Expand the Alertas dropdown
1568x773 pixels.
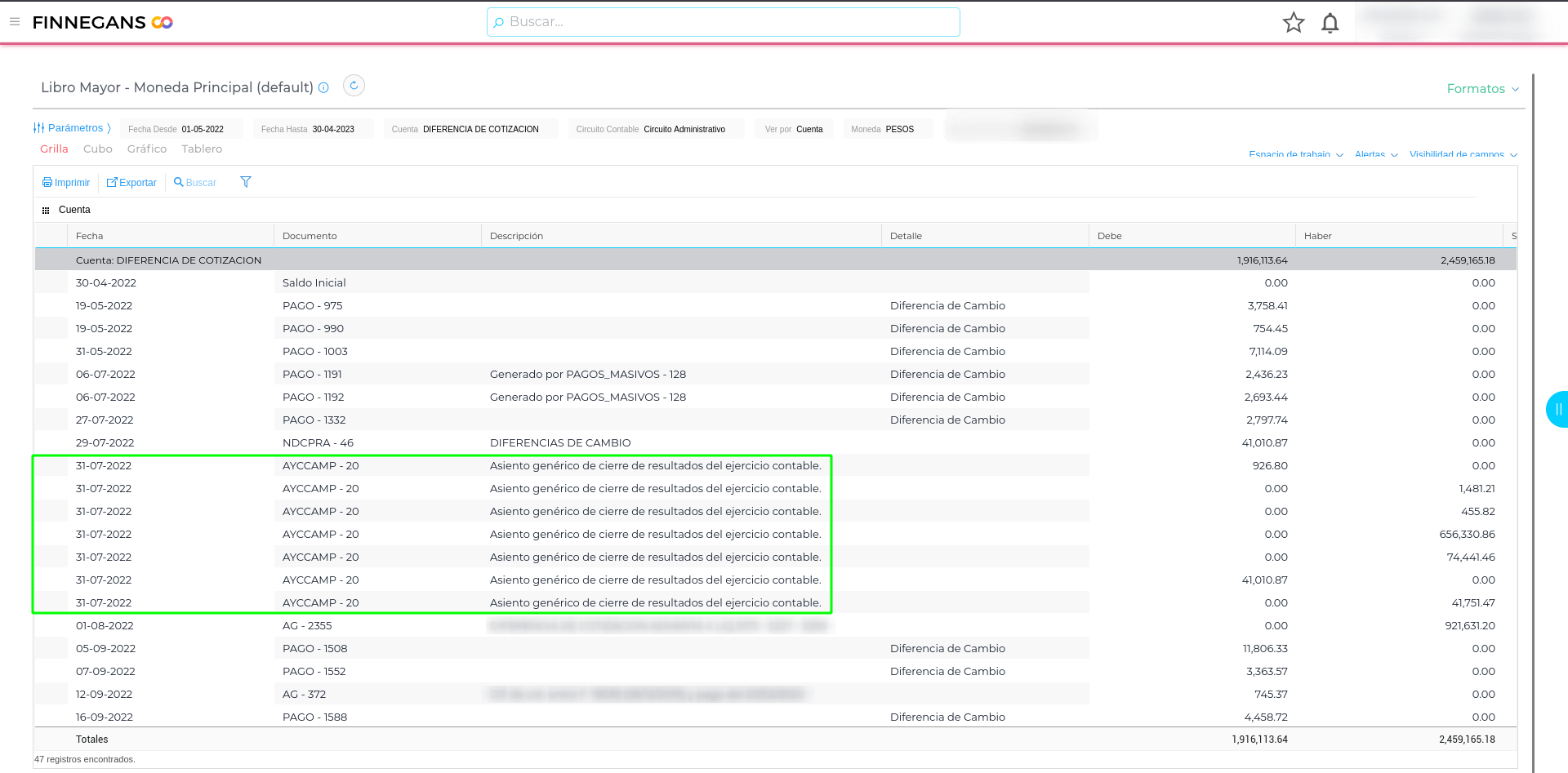(1376, 154)
